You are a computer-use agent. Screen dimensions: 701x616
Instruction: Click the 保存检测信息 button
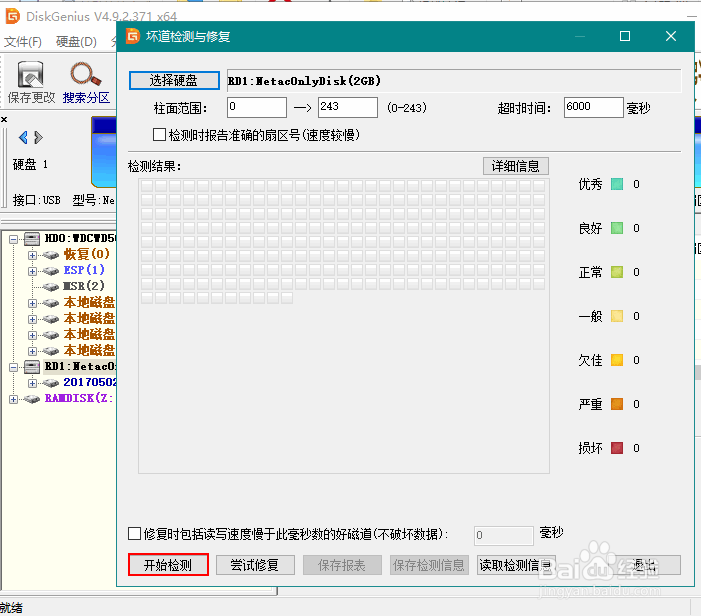429,565
